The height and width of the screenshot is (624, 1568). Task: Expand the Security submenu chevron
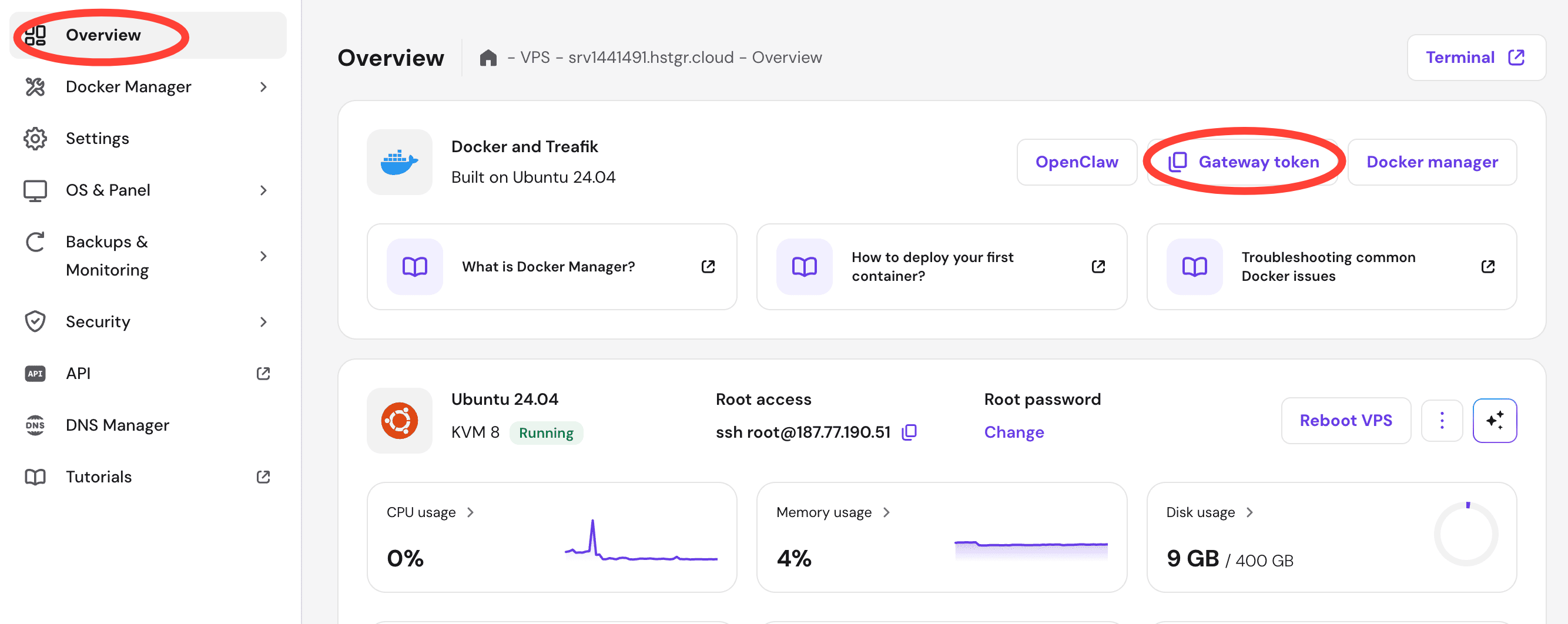(x=263, y=321)
